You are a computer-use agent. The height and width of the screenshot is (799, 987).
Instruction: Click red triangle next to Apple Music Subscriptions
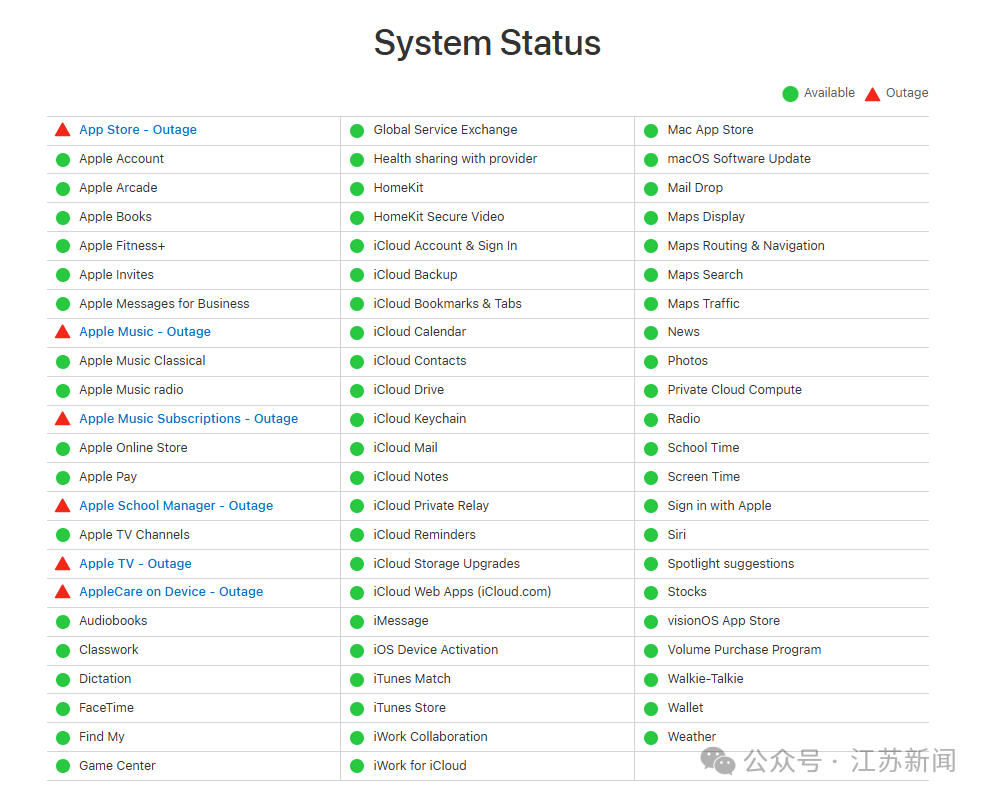click(x=63, y=419)
